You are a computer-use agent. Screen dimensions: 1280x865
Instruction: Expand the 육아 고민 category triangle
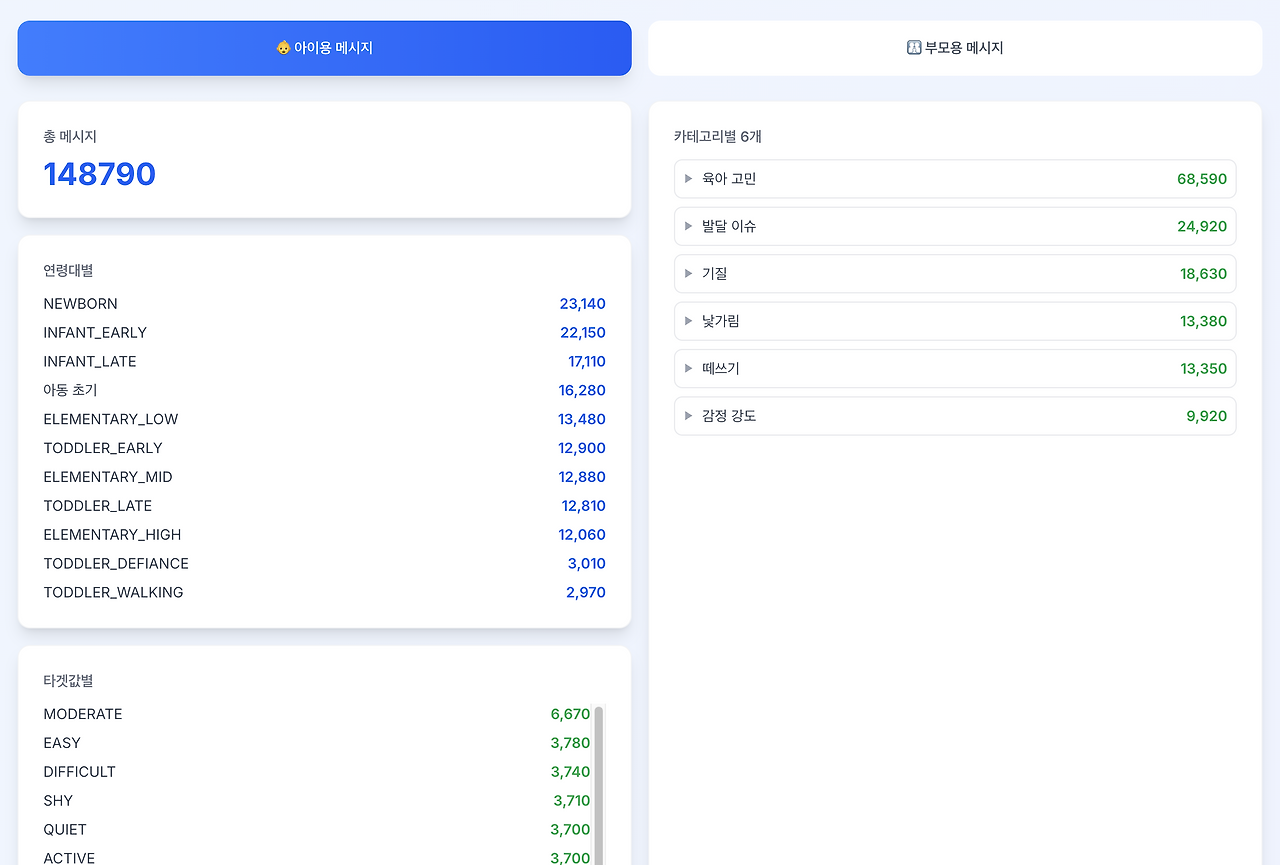click(x=688, y=179)
